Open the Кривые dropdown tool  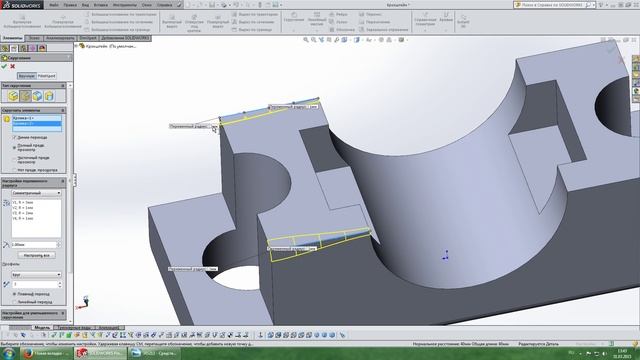coord(446,20)
